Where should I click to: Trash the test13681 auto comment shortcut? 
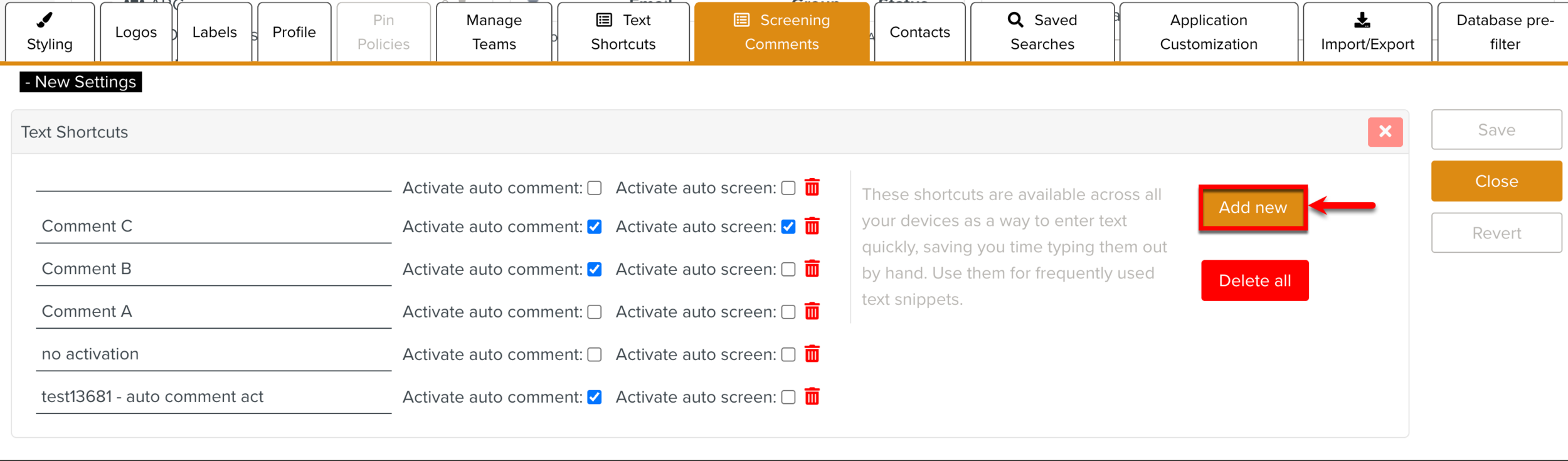click(x=812, y=396)
